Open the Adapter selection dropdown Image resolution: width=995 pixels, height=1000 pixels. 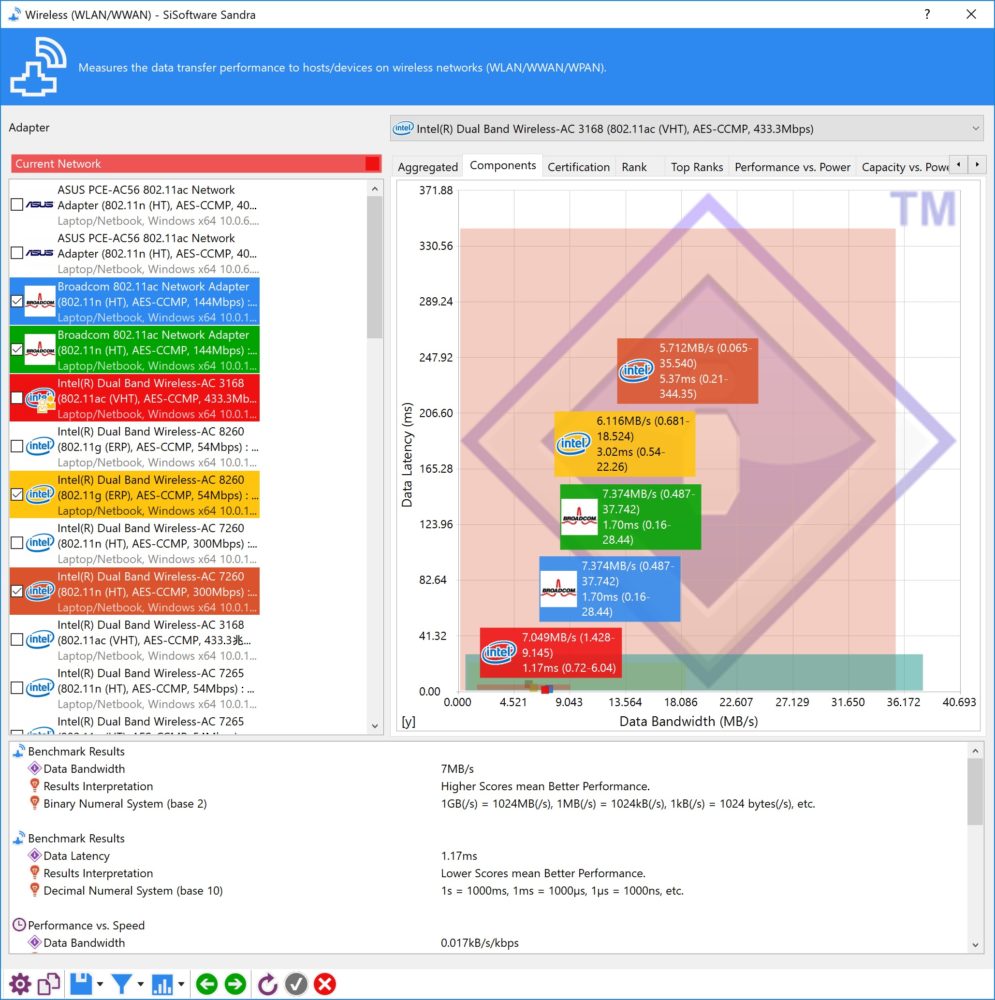(686, 128)
